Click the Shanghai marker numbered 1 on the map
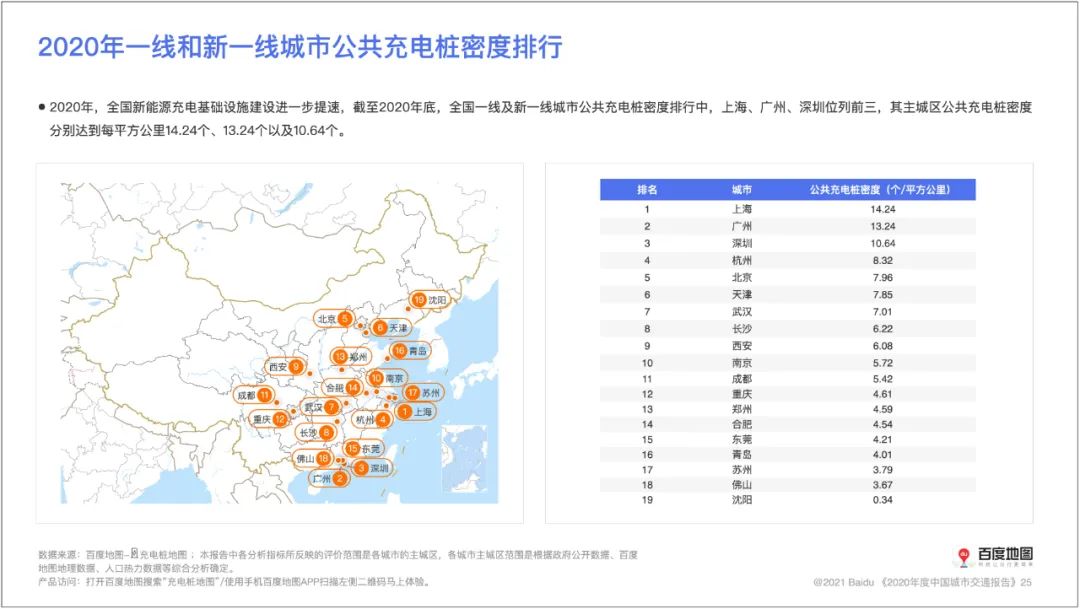This screenshot has height=609, width=1080. click(417, 411)
